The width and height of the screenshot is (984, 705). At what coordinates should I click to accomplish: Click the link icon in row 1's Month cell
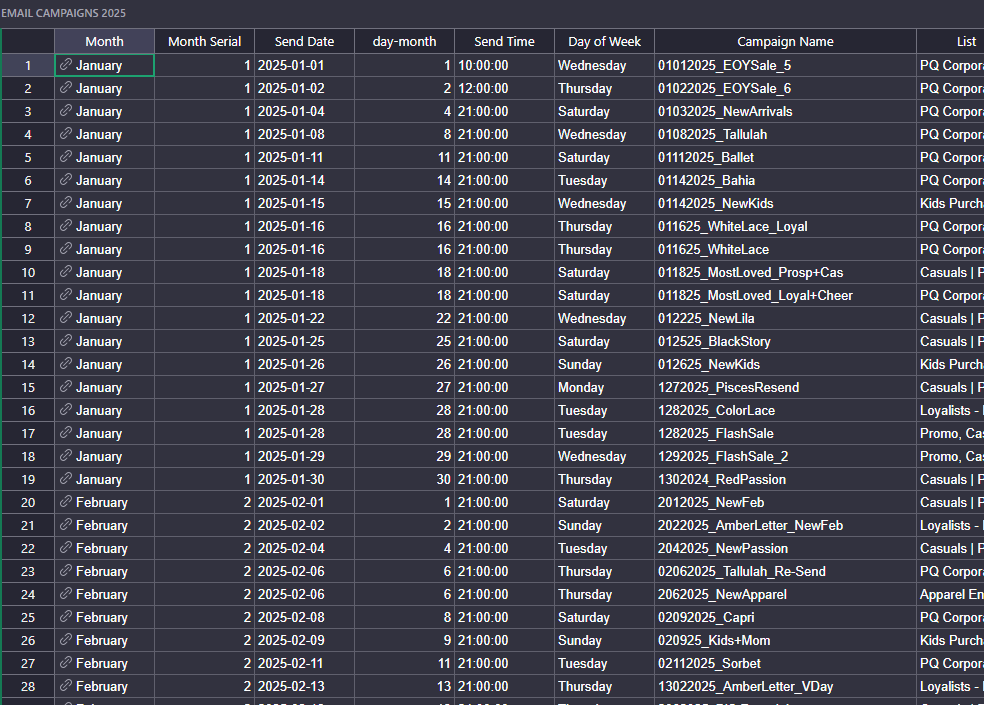point(66,65)
